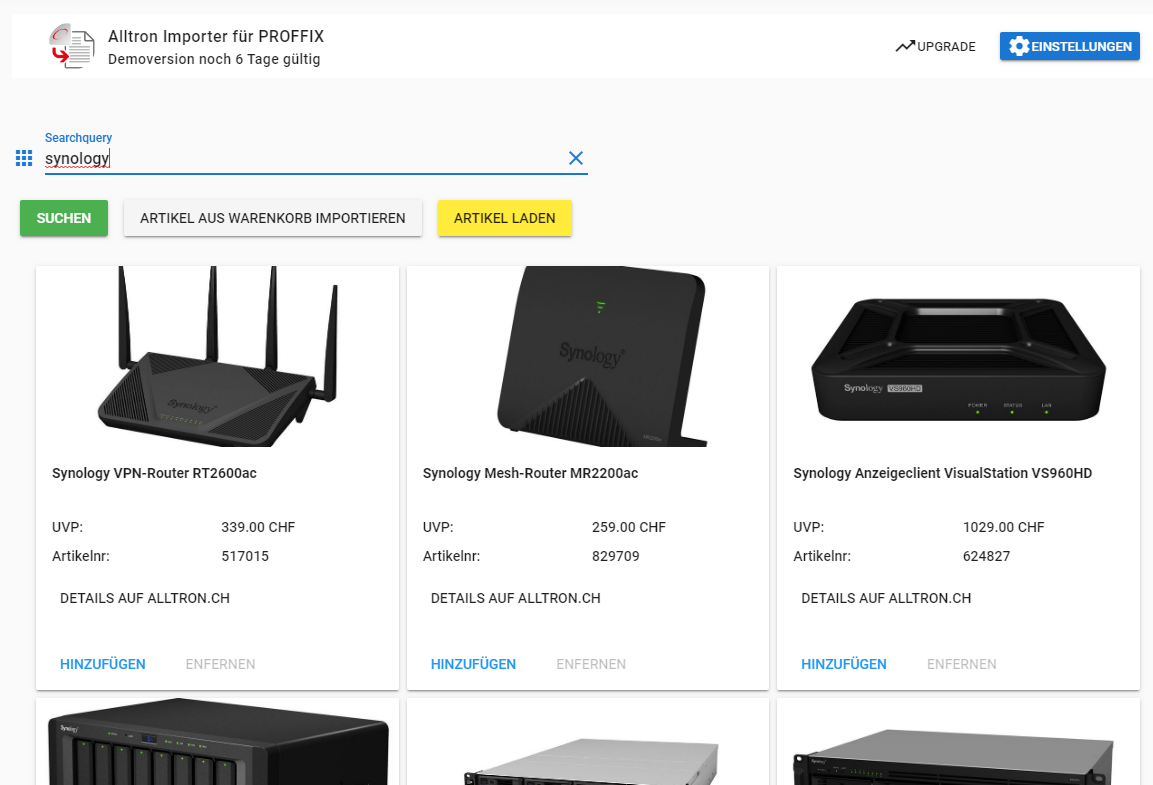Click the Alltron Importer logo icon

(70, 46)
